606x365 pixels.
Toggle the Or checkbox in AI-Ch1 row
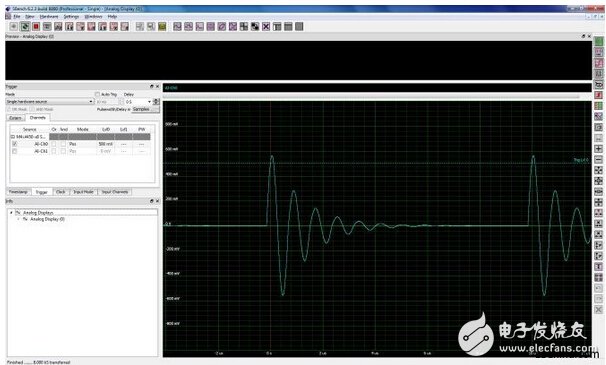click(54, 151)
